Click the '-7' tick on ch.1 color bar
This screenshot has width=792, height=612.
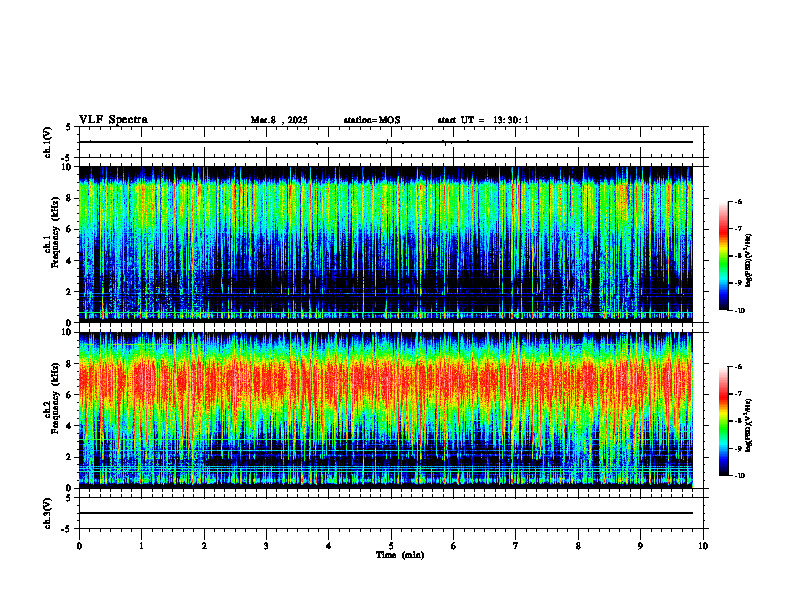(738, 229)
